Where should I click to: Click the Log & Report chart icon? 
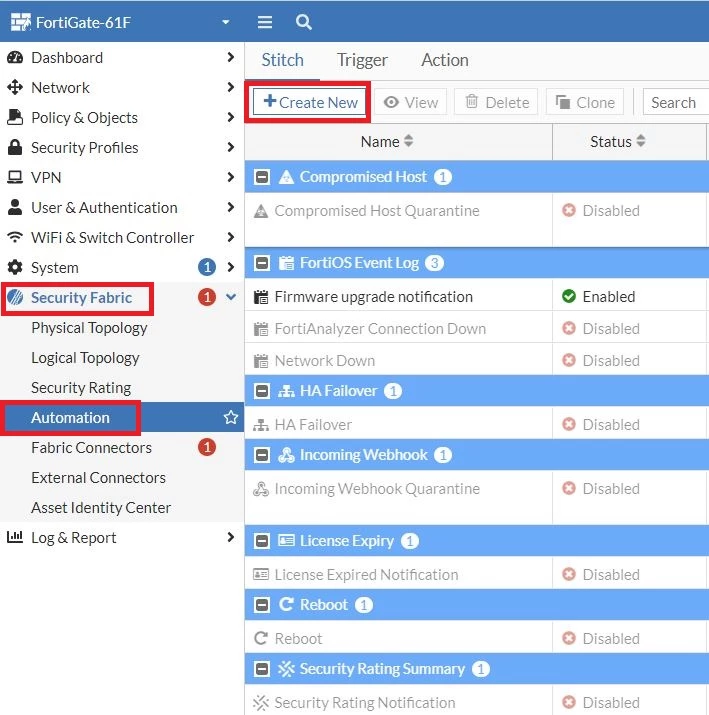pos(15,537)
